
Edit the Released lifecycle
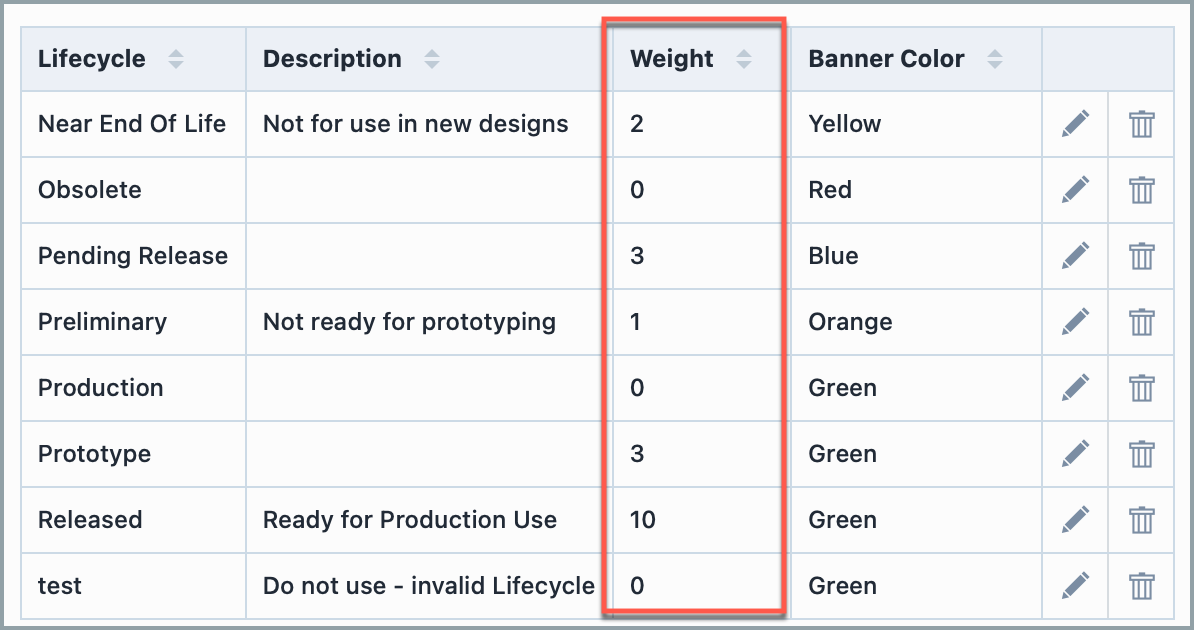[1074, 520]
